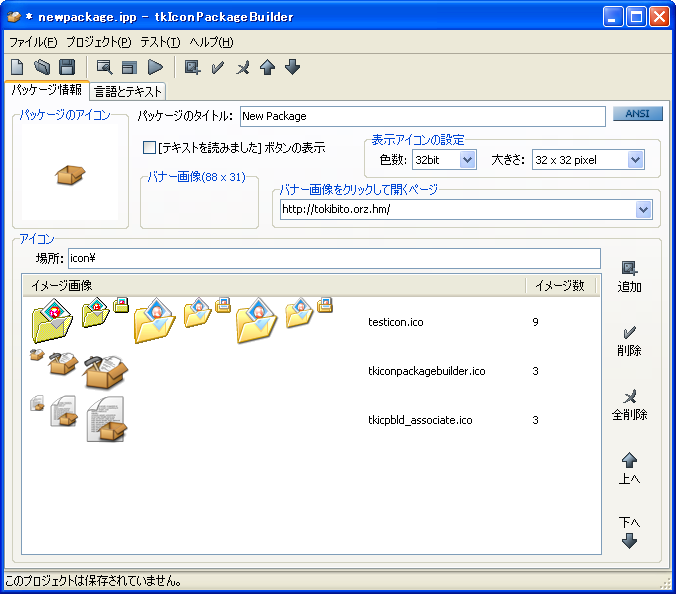Click the 削除 delete button beside the icon list
The height and width of the screenshot is (594, 676).
click(x=629, y=341)
